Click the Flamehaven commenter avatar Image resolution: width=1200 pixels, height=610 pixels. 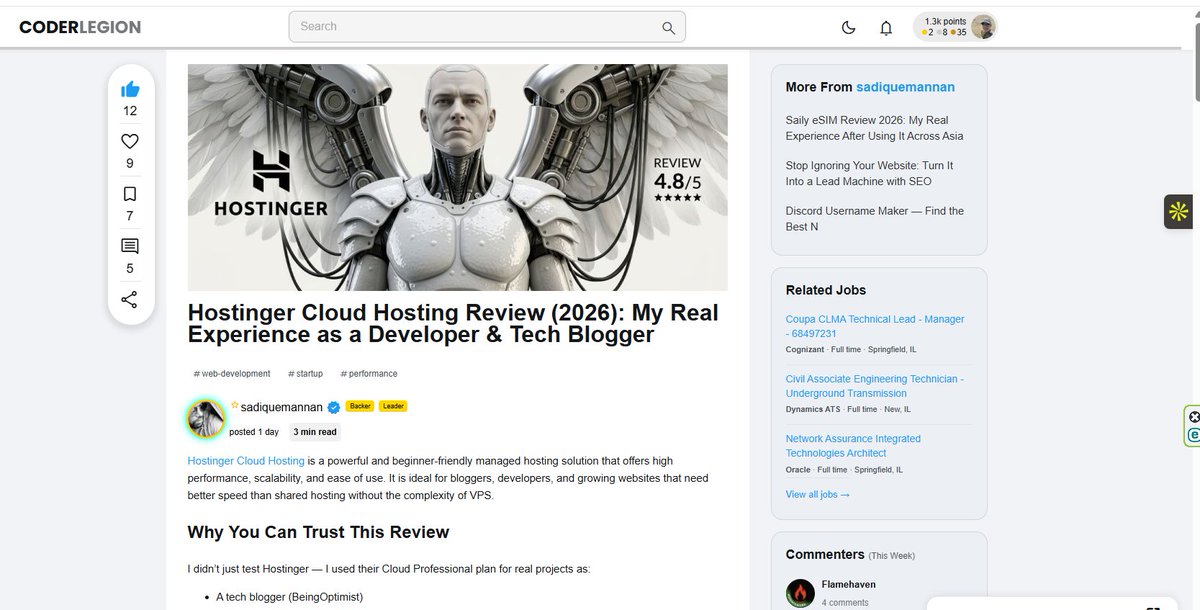tap(800, 593)
